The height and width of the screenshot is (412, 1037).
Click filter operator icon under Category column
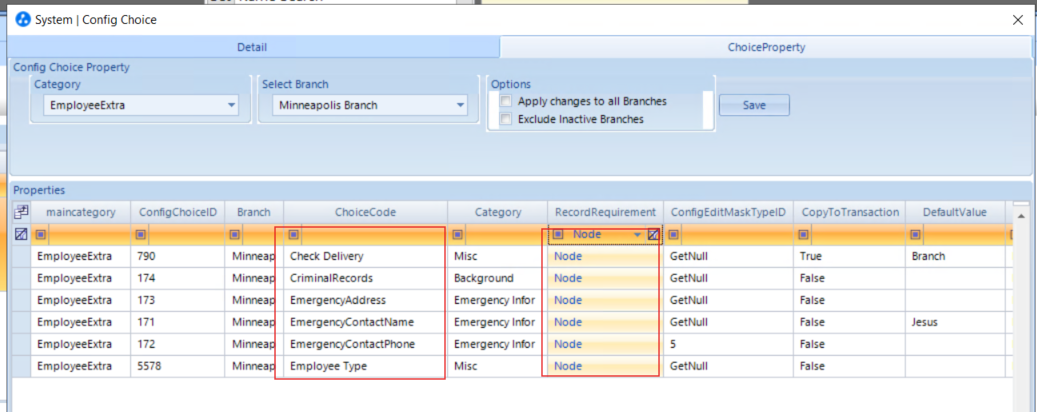point(458,234)
